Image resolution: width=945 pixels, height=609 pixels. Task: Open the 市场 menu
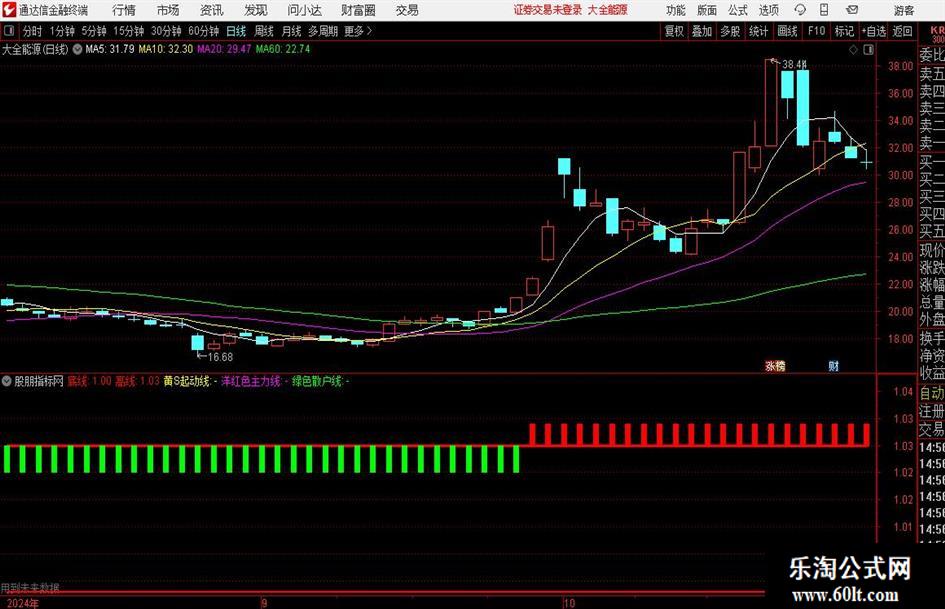168,10
